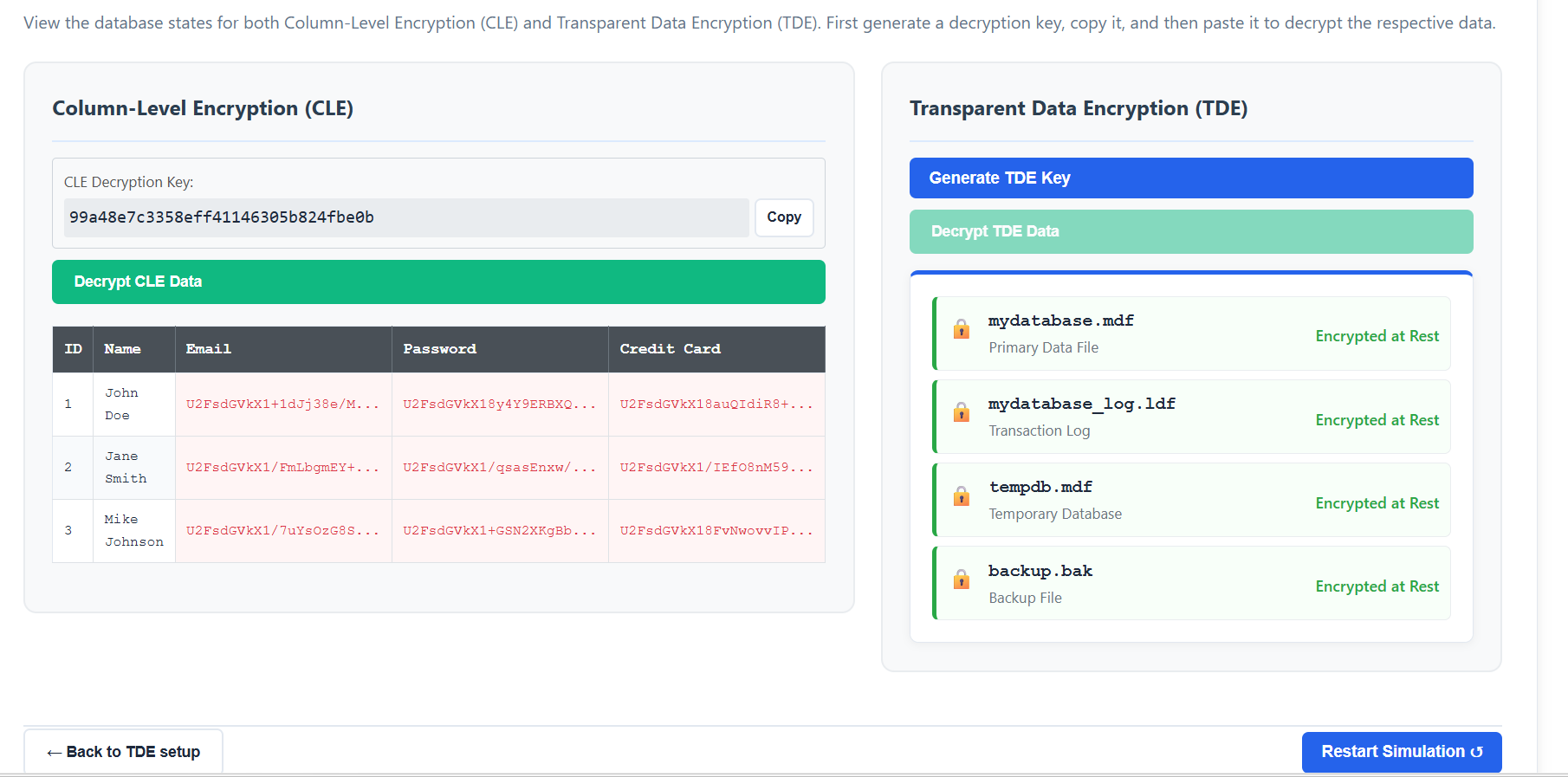Click the Decrypt TDE Data button
This screenshot has width=1568, height=777.
(x=1190, y=231)
